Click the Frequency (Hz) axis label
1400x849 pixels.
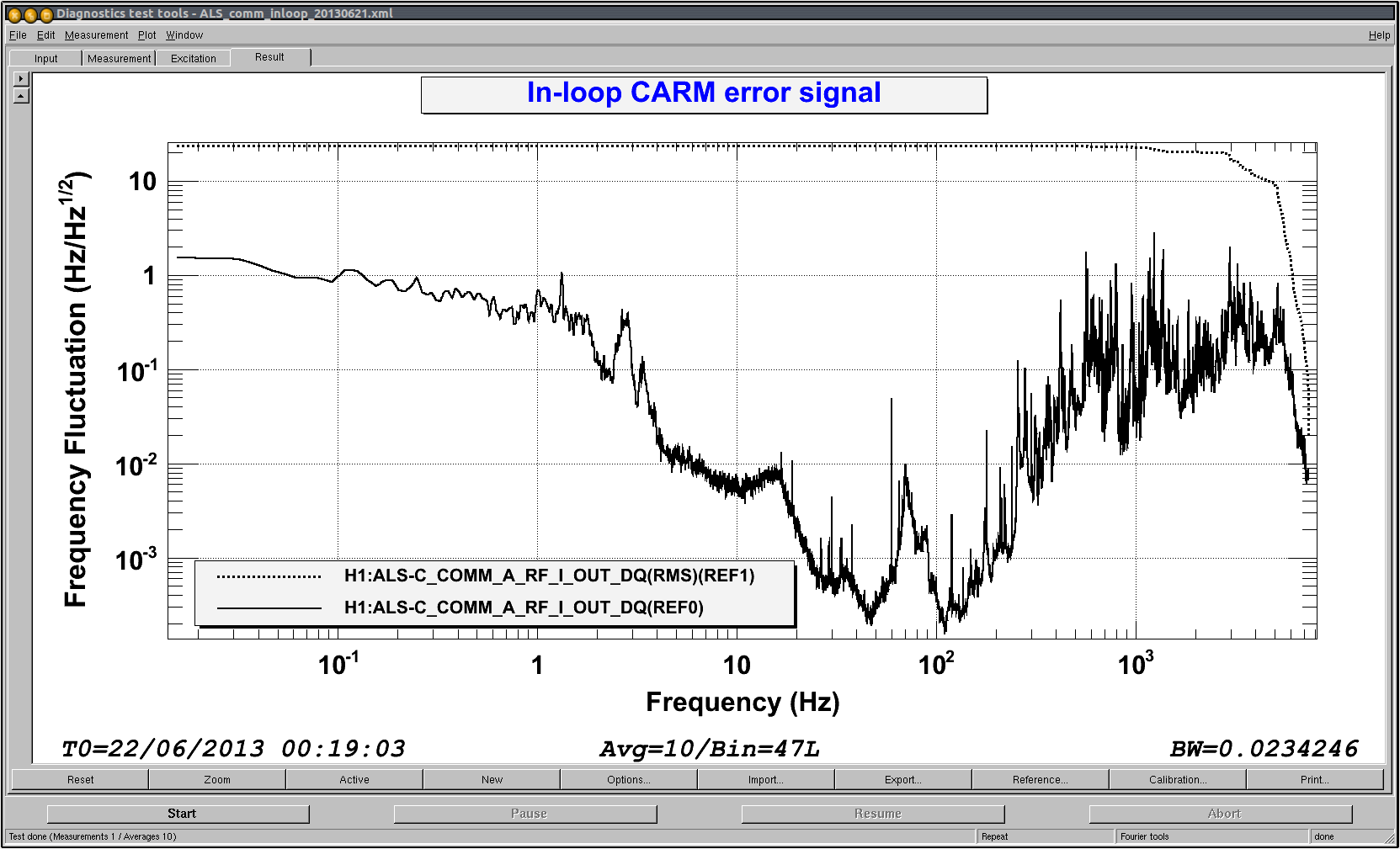tap(743, 702)
